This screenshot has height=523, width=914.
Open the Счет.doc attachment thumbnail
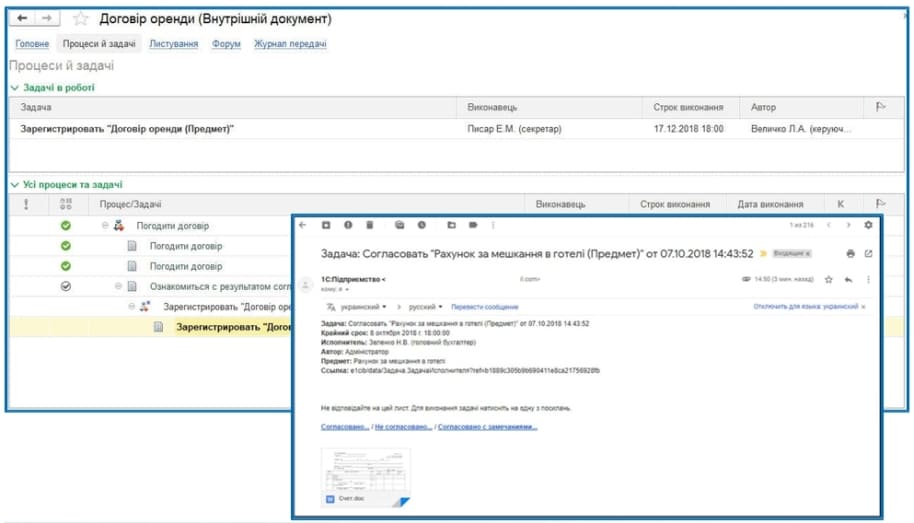365,475
